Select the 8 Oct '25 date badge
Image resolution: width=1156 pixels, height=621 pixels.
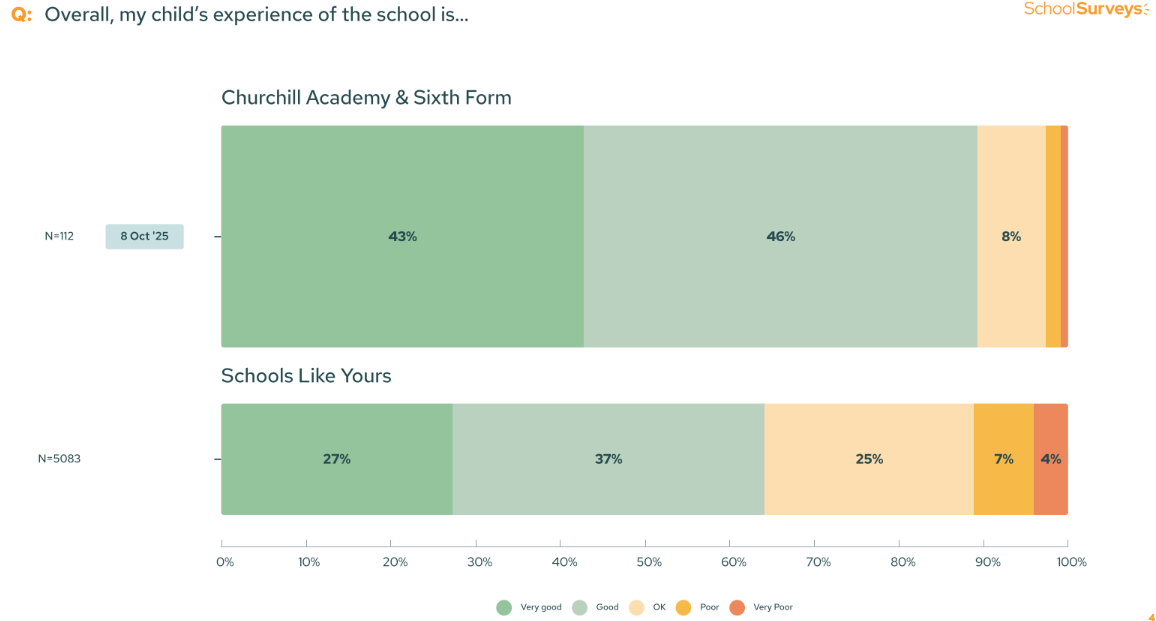pos(145,237)
